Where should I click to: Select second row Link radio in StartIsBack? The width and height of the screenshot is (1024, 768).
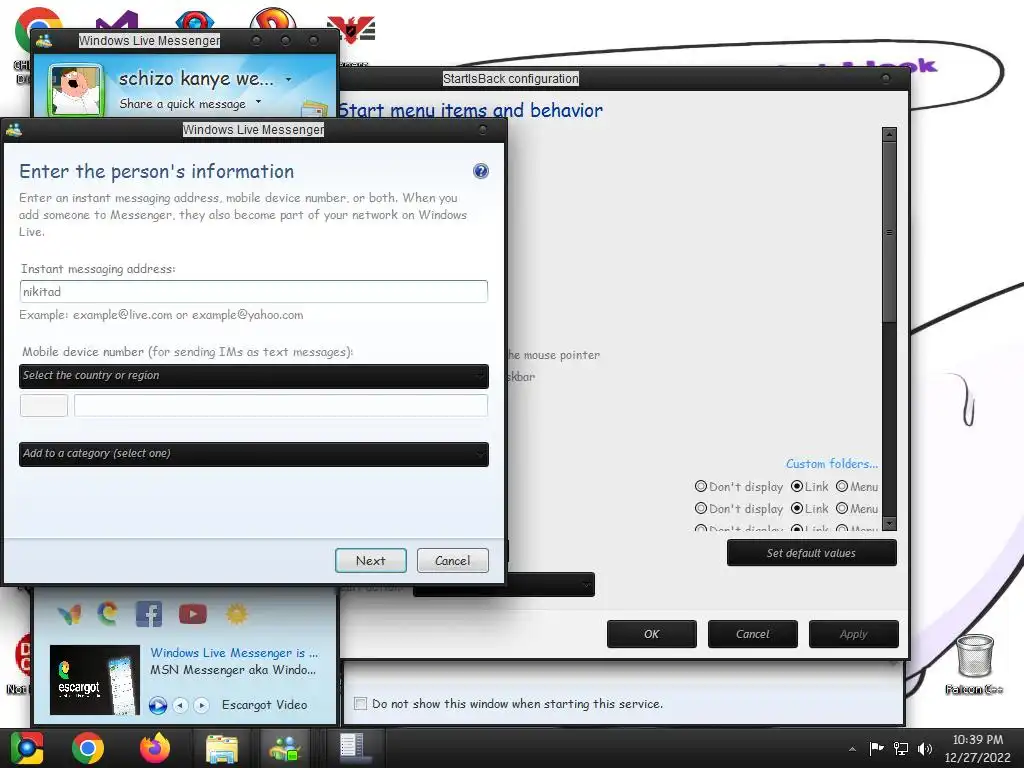pyautogui.click(x=797, y=508)
